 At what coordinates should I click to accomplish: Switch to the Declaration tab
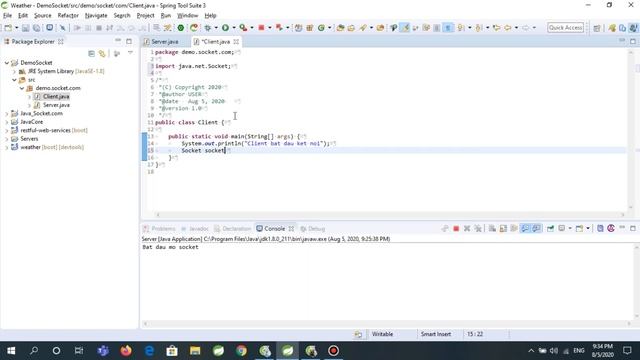[x=233, y=229]
